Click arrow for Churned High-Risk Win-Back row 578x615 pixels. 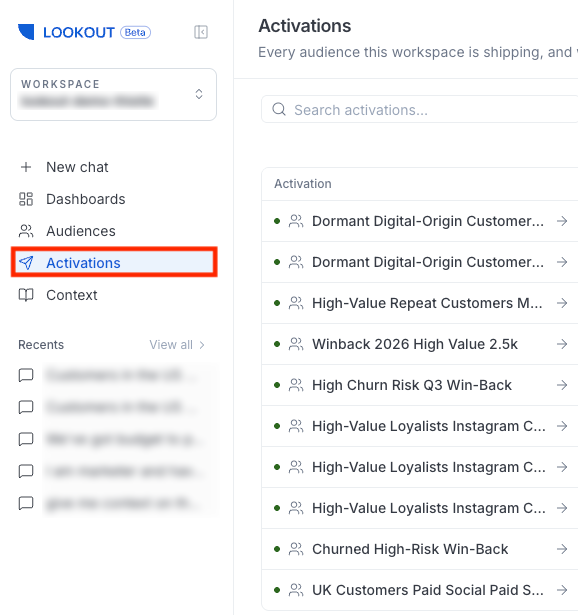(562, 549)
